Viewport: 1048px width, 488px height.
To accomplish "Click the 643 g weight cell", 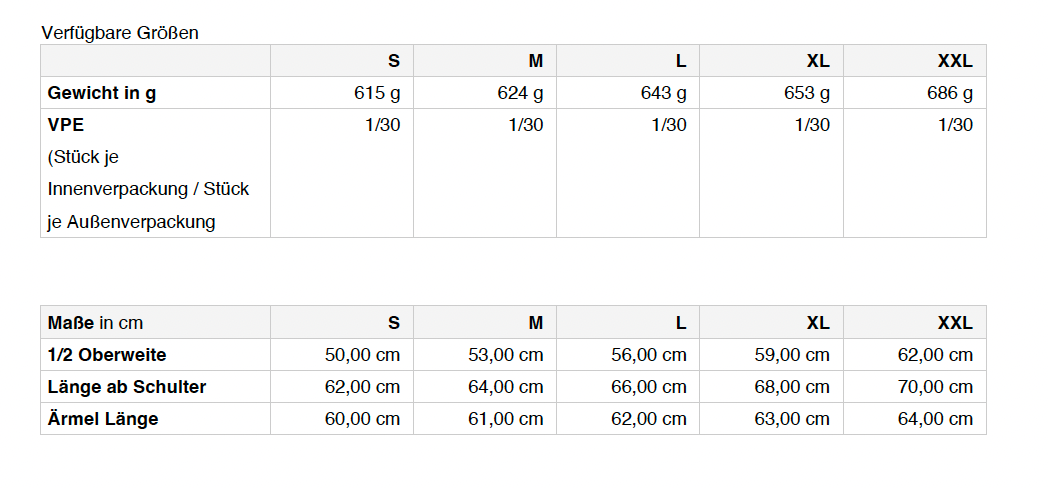I will (x=663, y=93).
